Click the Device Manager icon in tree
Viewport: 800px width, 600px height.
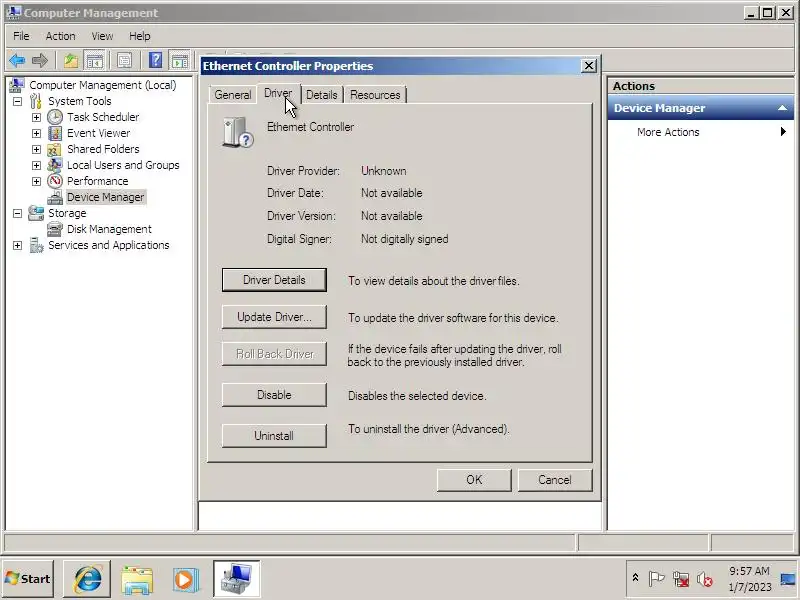click(x=55, y=197)
